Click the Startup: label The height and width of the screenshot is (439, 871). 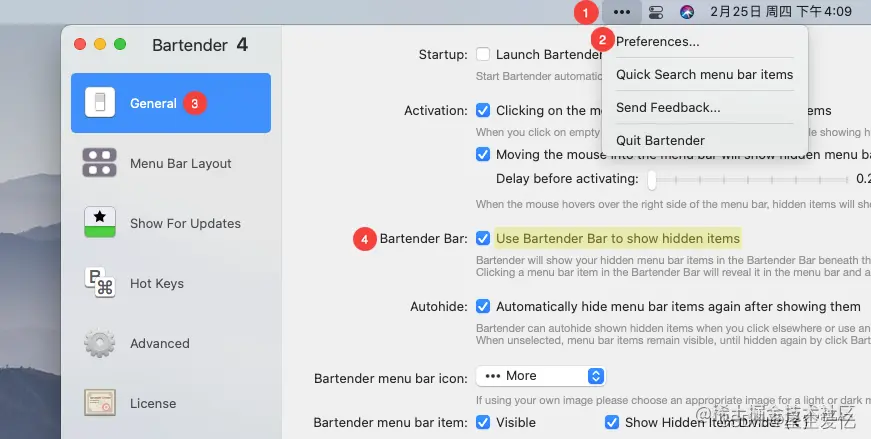443,55
